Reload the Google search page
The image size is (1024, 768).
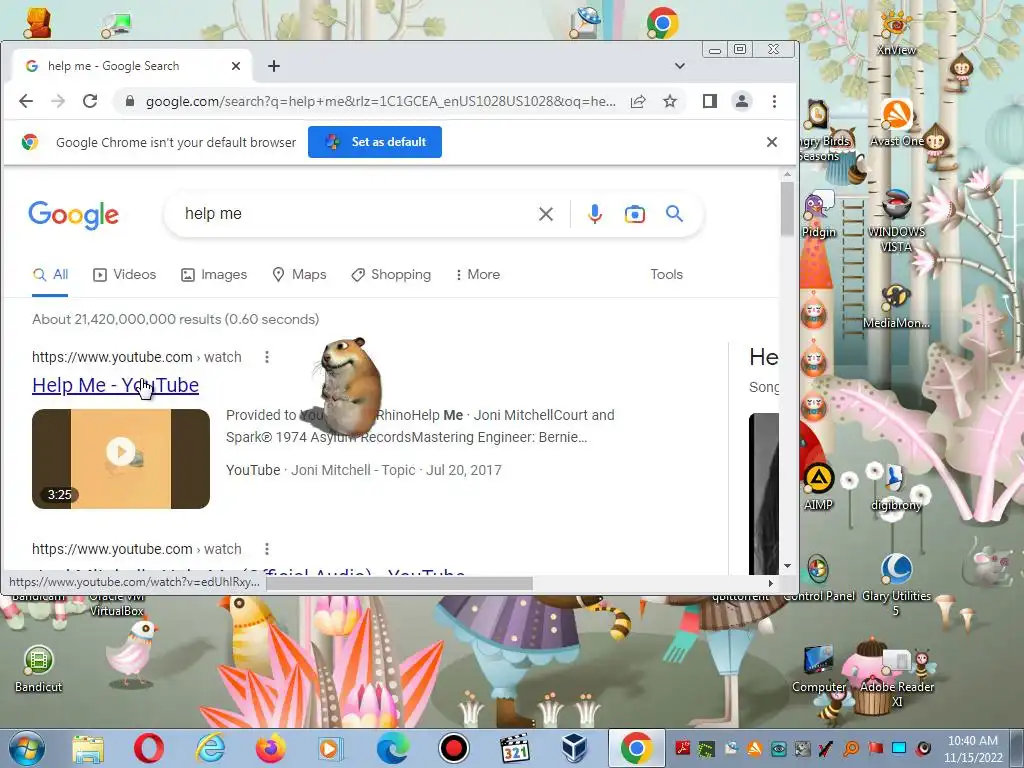90,101
